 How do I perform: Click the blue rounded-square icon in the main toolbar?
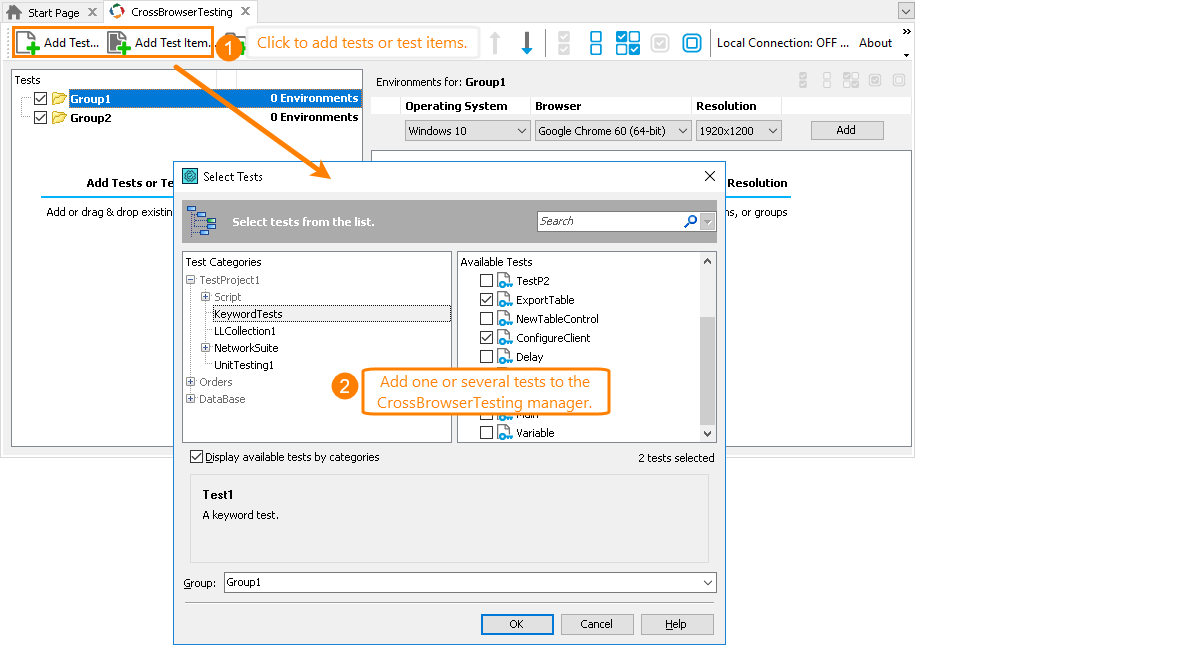pos(692,43)
